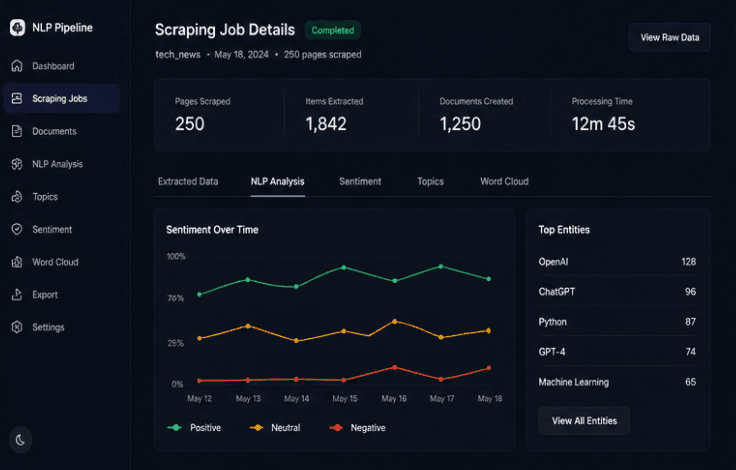The width and height of the screenshot is (736, 470).
Task: Click the Completed status badge
Action: 333,31
